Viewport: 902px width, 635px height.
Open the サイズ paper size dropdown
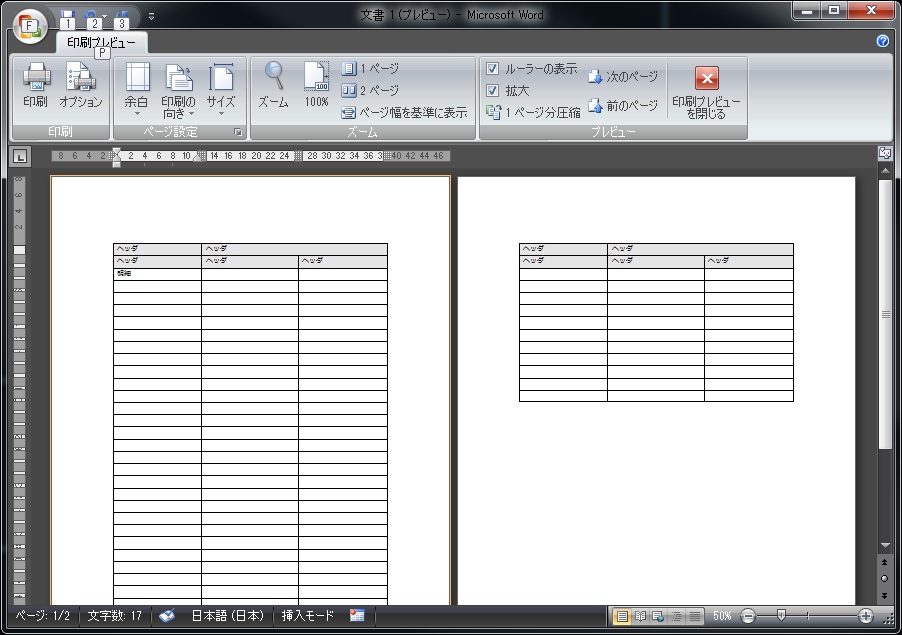(221, 92)
